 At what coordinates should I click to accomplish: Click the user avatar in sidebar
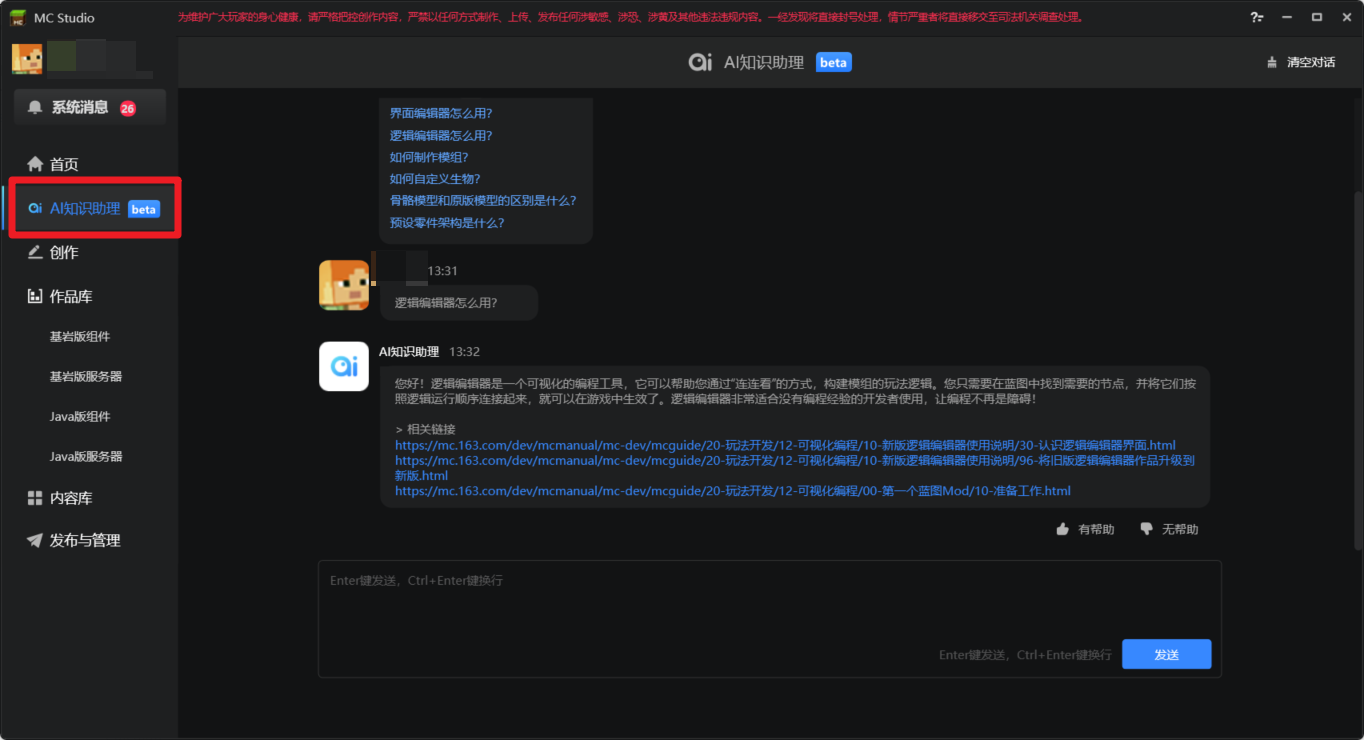27,58
